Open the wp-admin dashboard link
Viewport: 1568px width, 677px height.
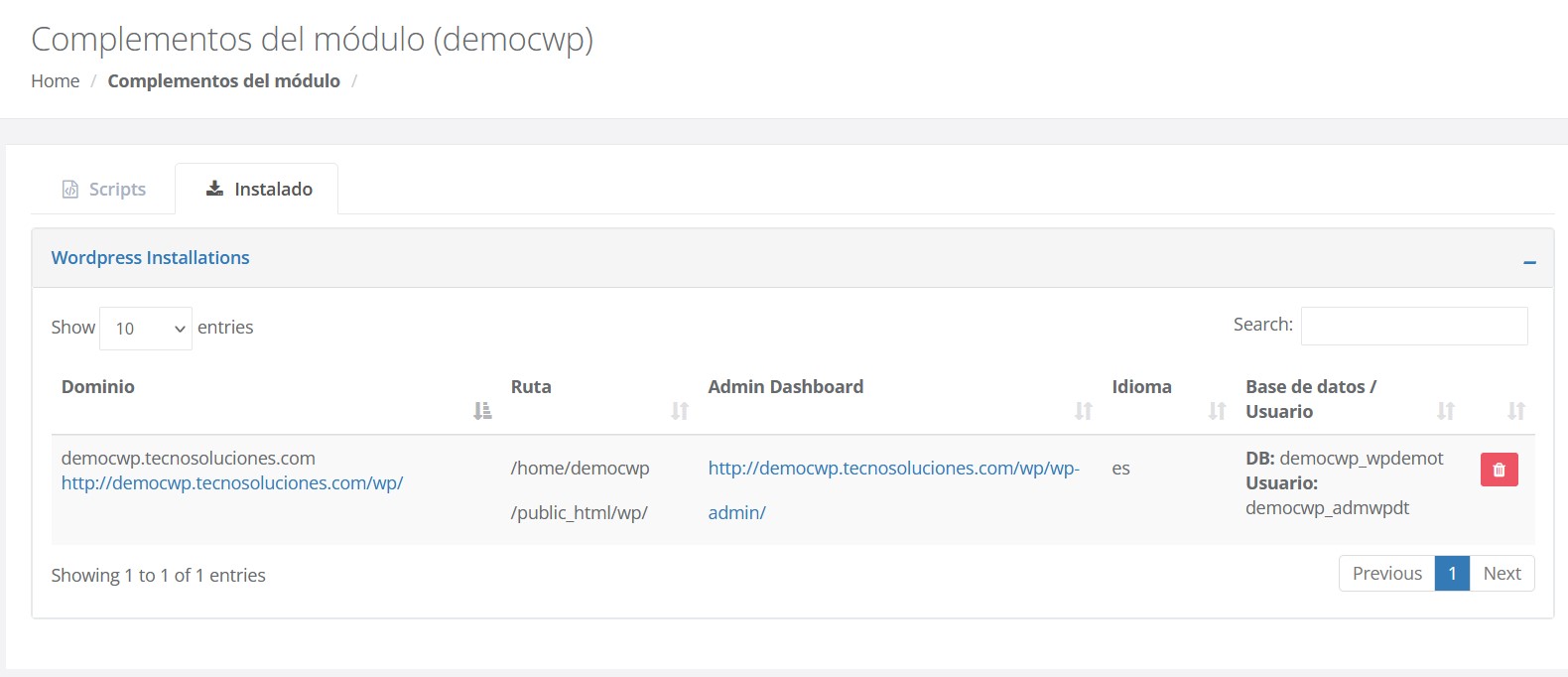click(x=893, y=469)
